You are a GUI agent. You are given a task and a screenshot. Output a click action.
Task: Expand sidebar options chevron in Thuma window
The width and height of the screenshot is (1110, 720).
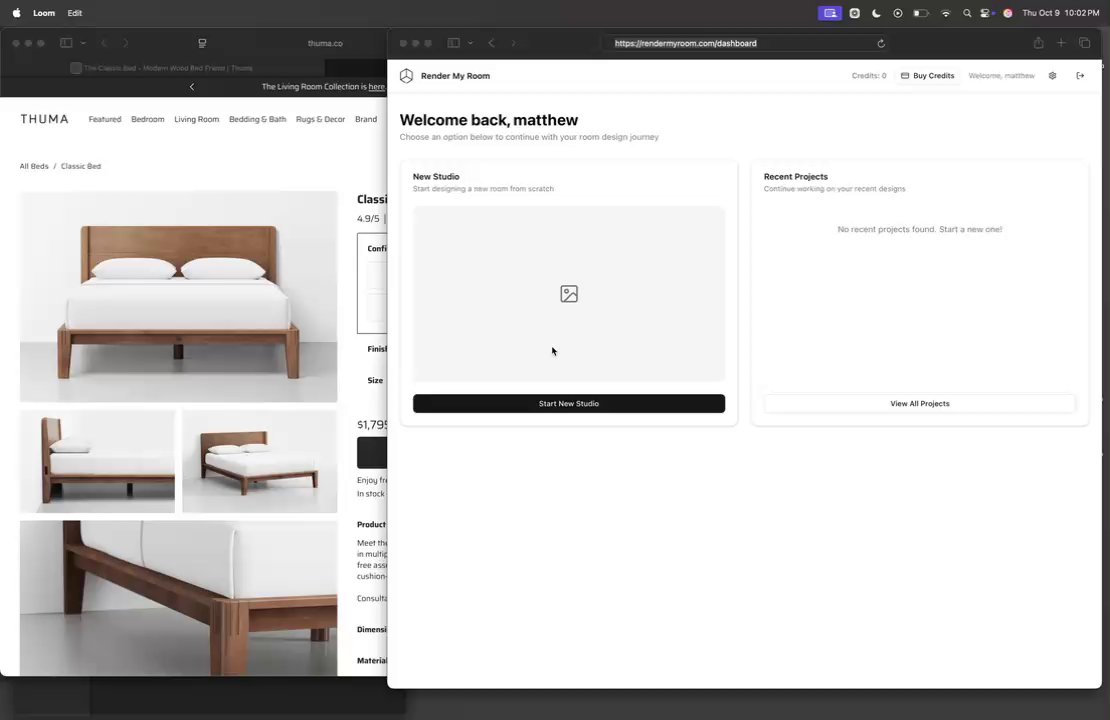(83, 43)
